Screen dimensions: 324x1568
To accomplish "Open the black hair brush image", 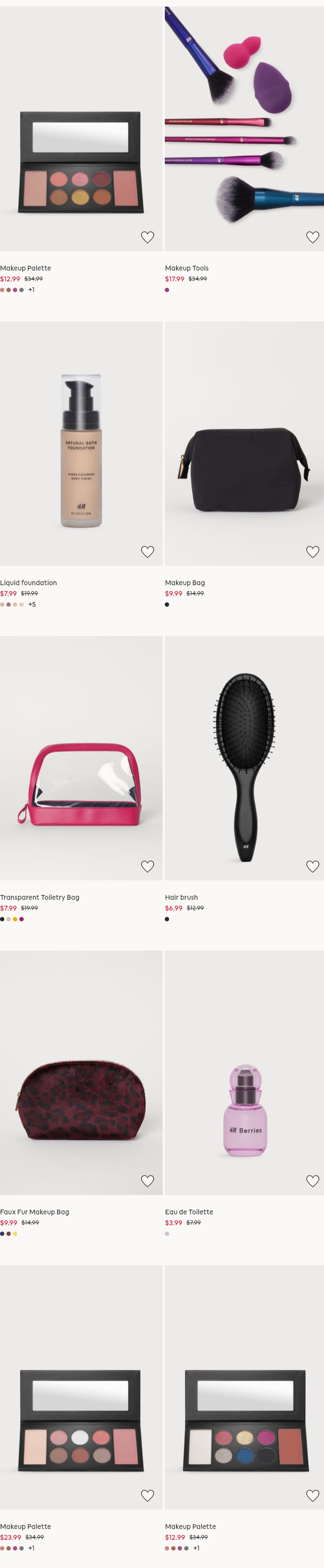I will [244, 758].
